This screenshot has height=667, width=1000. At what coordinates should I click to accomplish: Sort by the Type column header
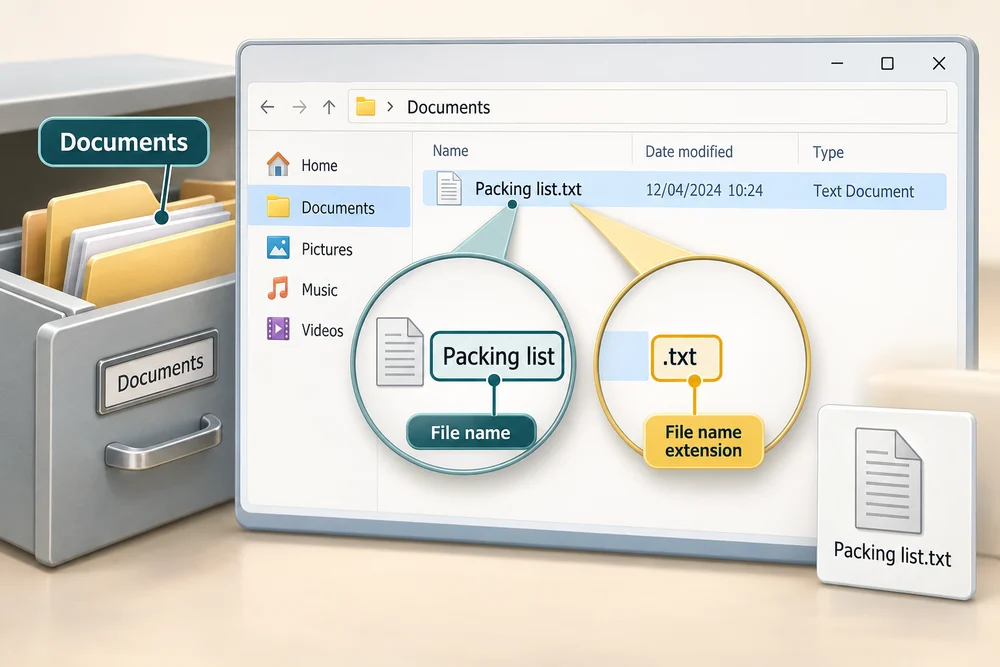tap(828, 152)
